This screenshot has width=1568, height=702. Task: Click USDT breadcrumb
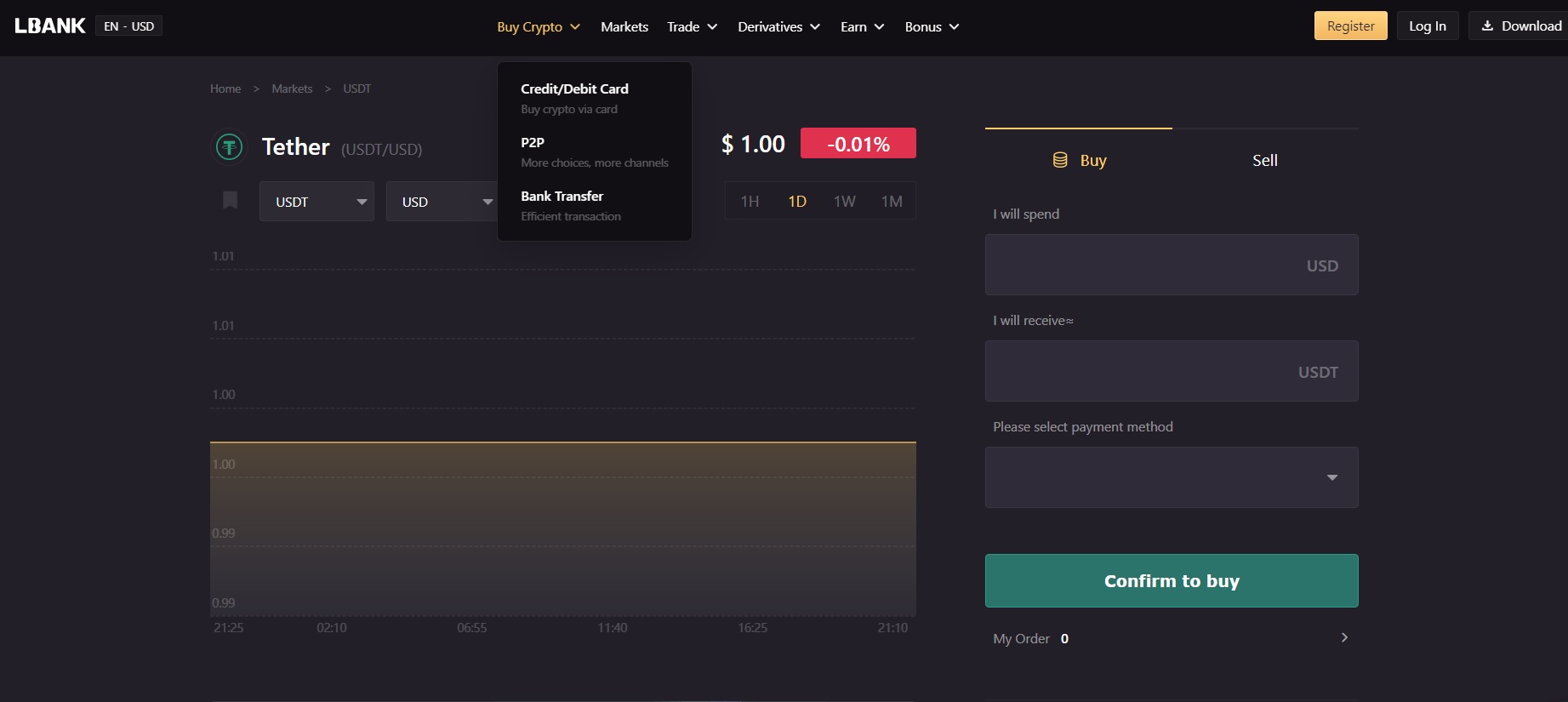356,88
